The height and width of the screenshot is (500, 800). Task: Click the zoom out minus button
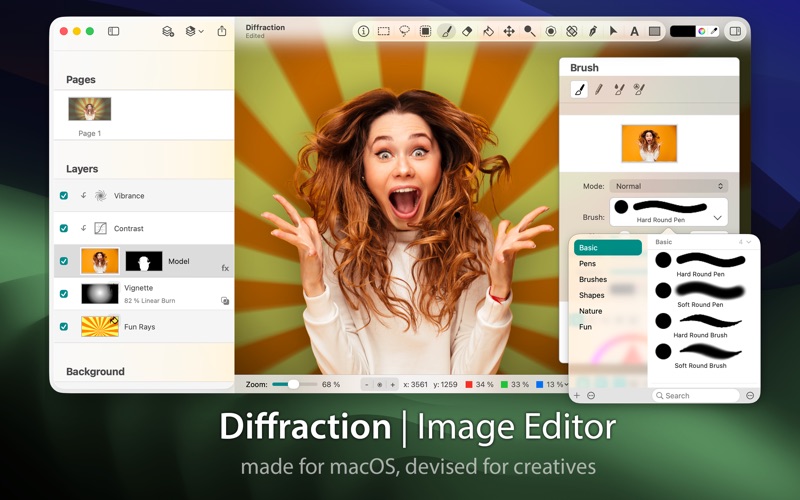[x=366, y=385]
